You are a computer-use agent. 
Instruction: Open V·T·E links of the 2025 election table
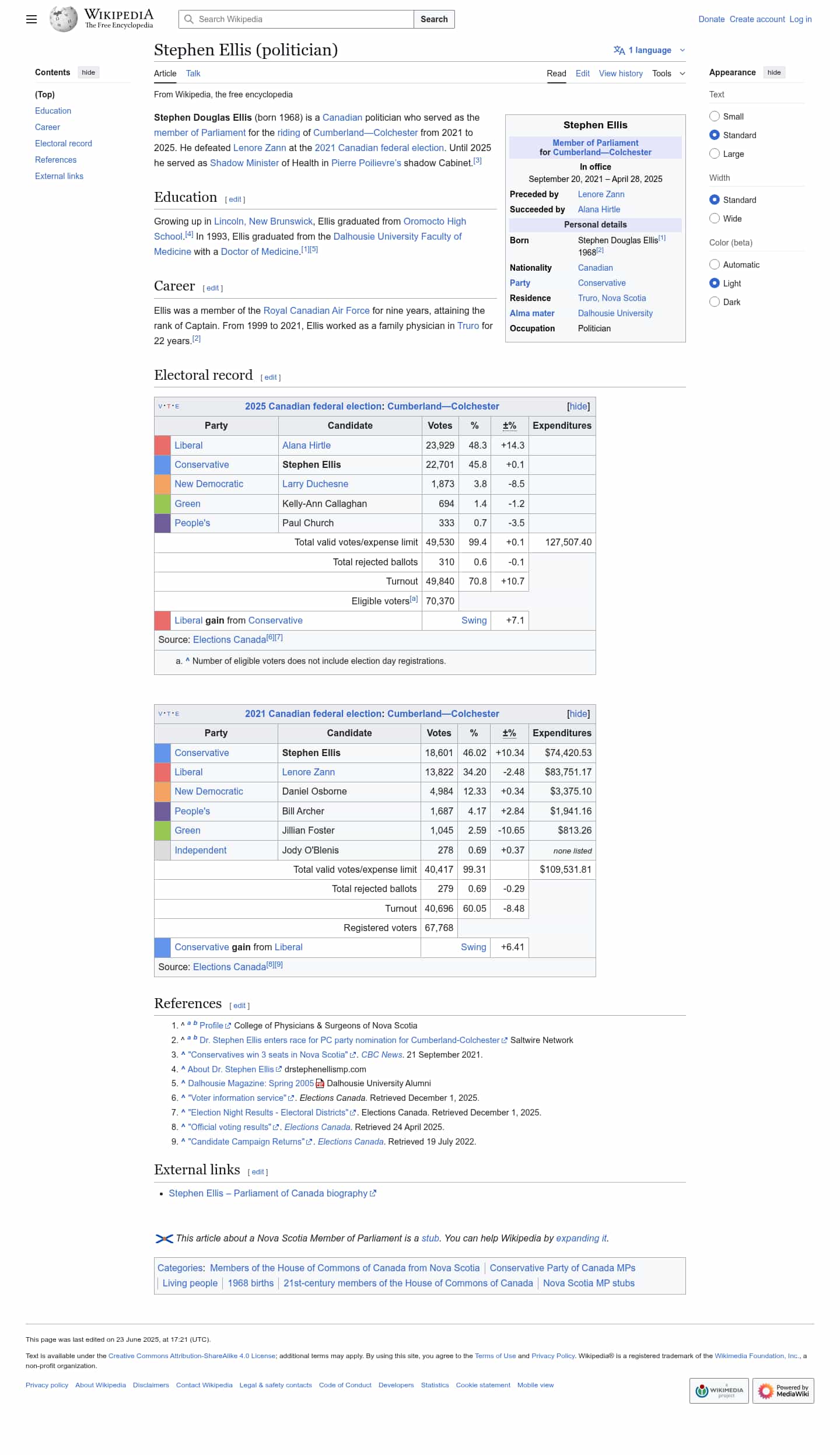169,406
